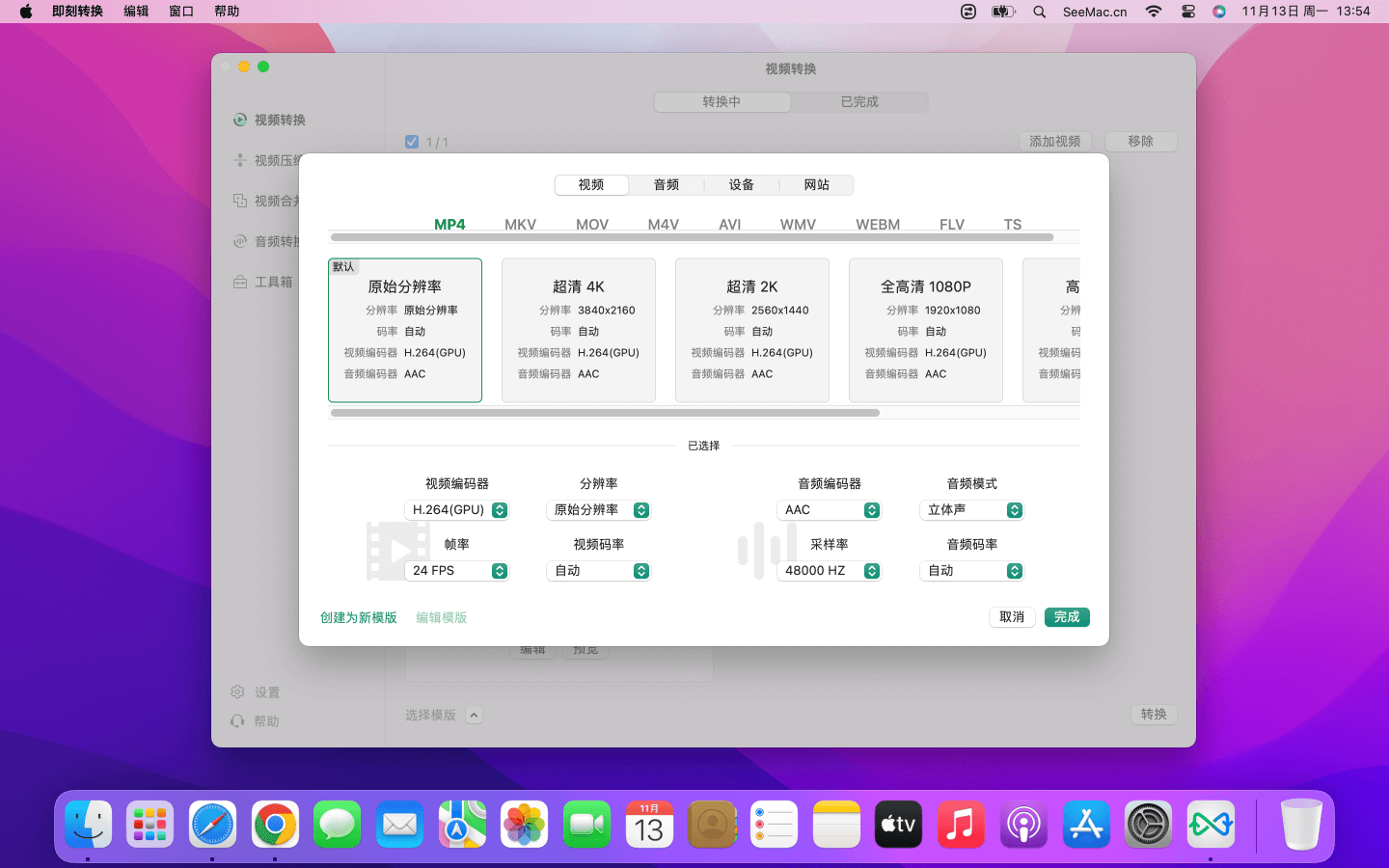Toggle the 1/1 select-all checkbox
This screenshot has height=868, width=1389.
pyautogui.click(x=412, y=142)
